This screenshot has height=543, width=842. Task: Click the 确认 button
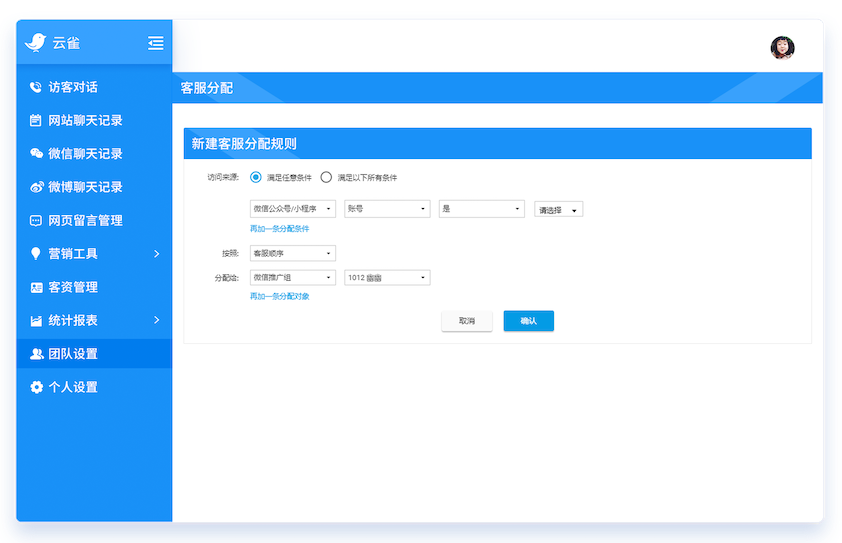[528, 321]
